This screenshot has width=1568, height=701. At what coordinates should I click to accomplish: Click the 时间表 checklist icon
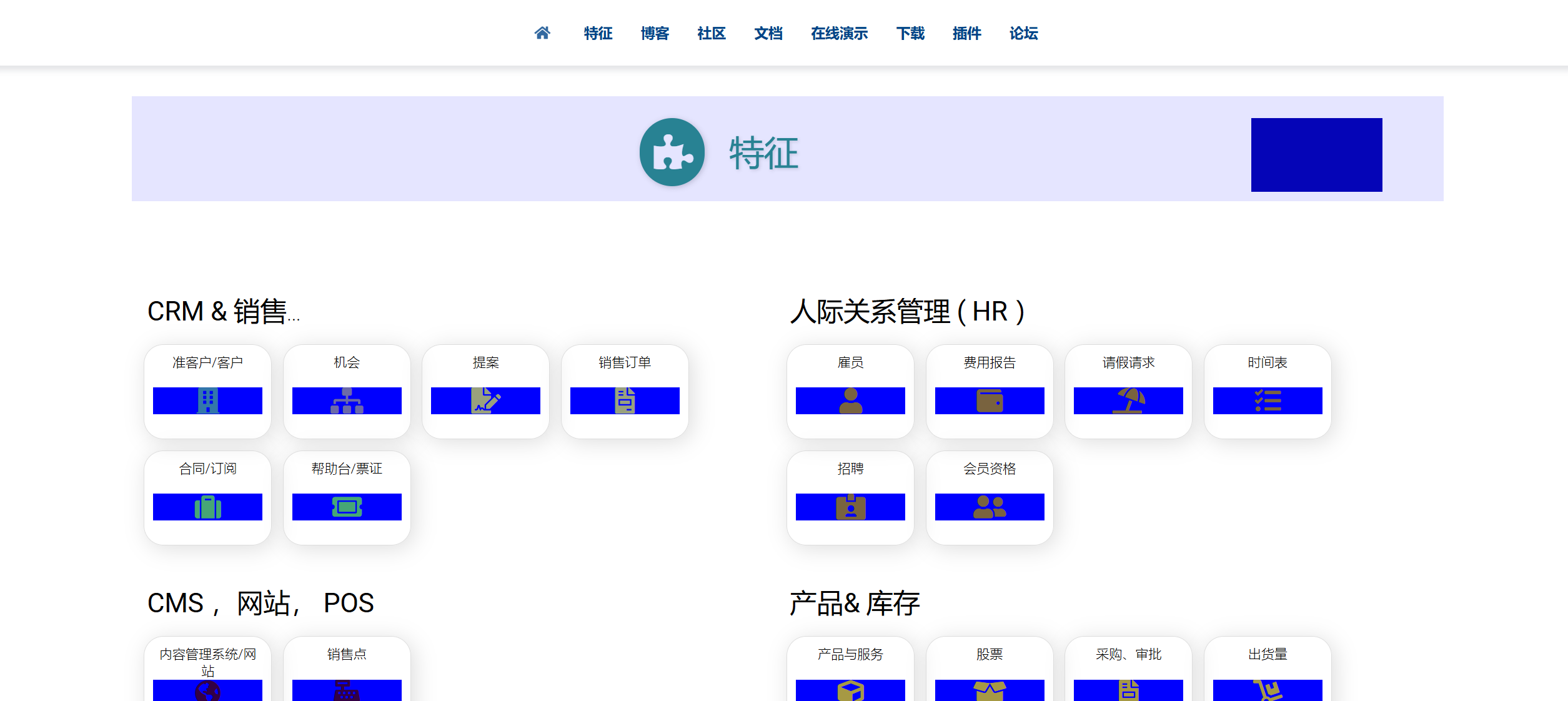pos(1268,400)
